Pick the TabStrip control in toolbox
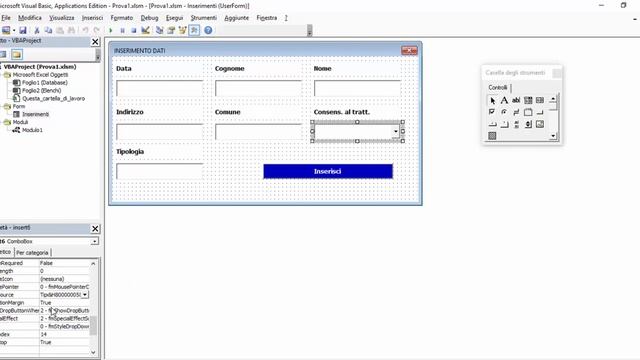The width and height of the screenshot is (640, 360). [x=492, y=124]
